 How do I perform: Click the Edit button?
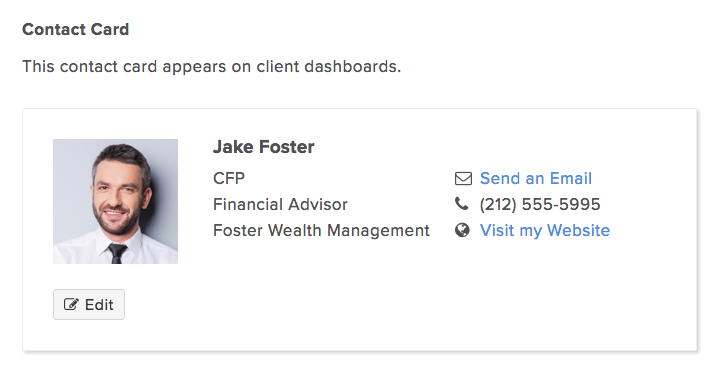[89, 305]
